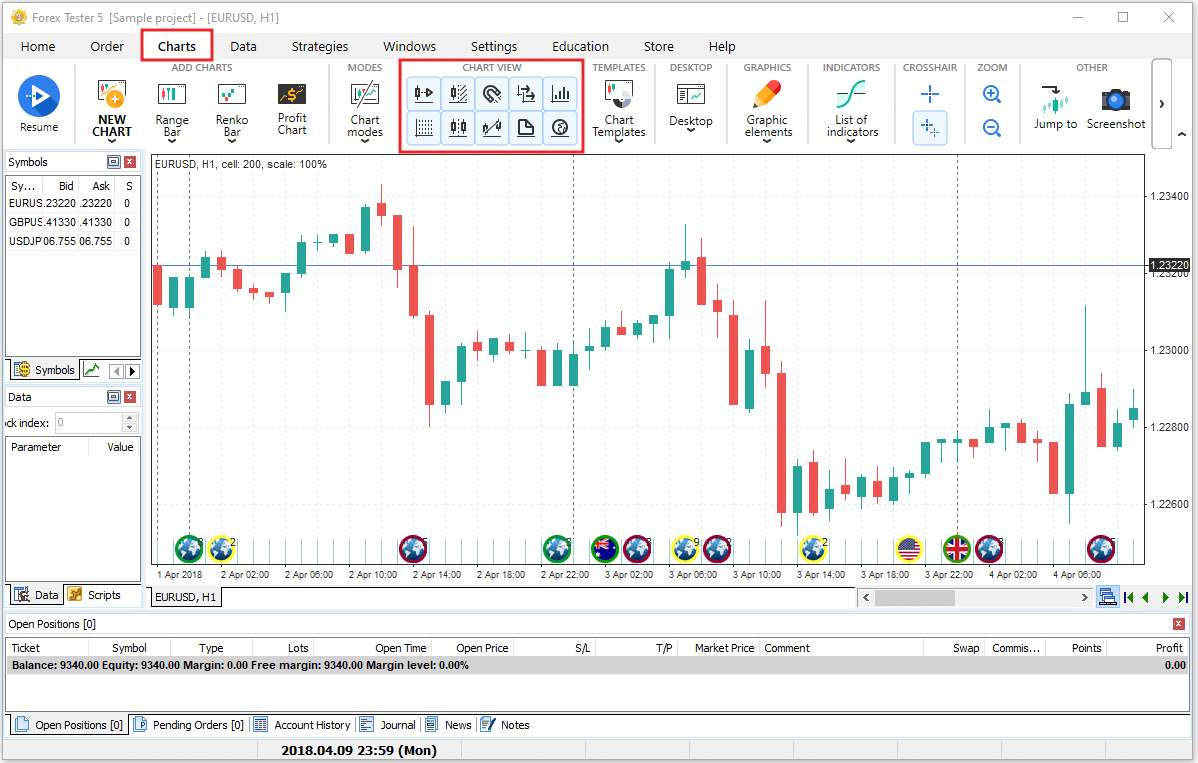
Task: Click the UK flag news event marker
Action: [x=957, y=548]
